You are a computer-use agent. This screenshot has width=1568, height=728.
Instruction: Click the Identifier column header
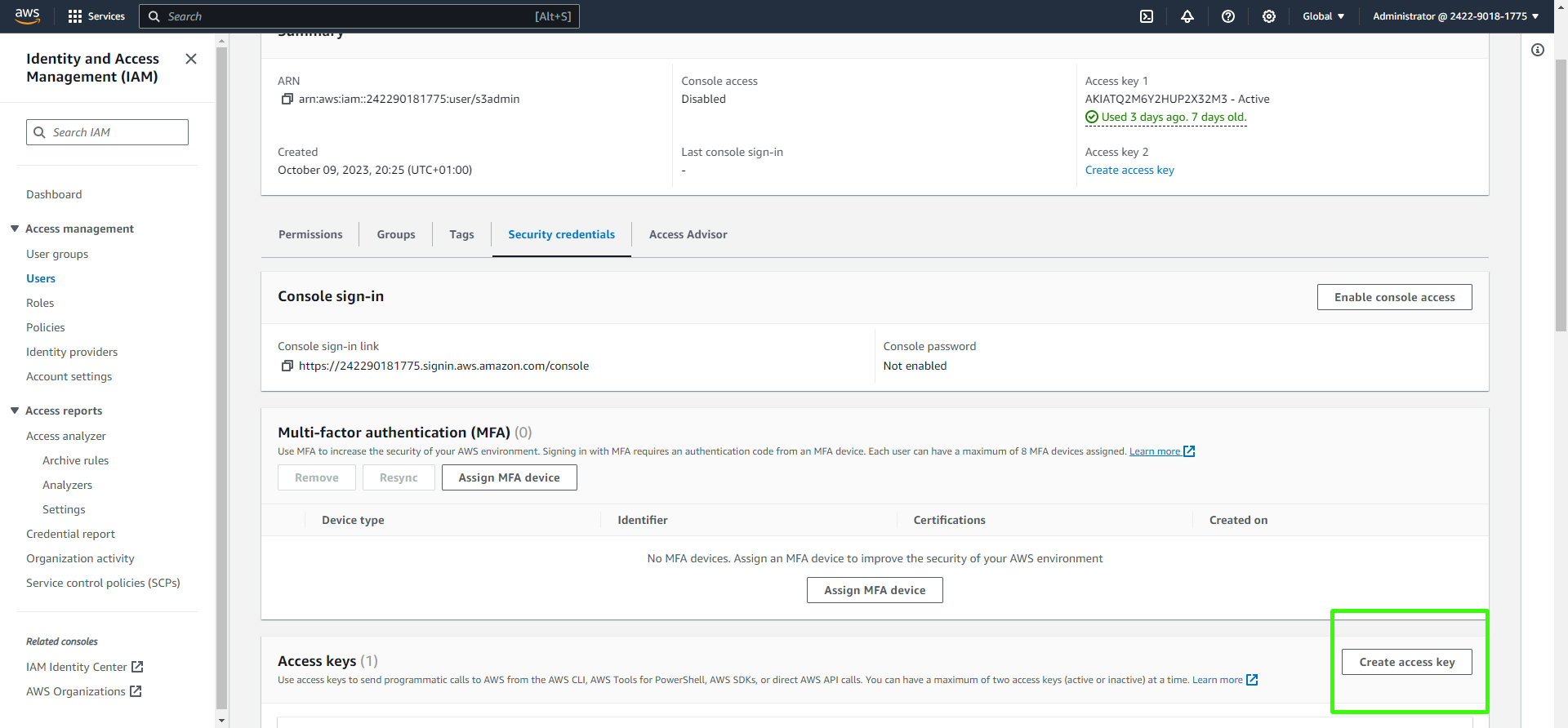point(643,520)
